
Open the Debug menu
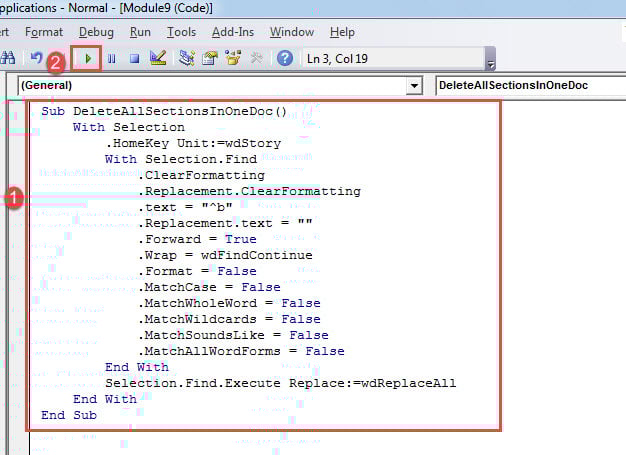pyautogui.click(x=96, y=32)
